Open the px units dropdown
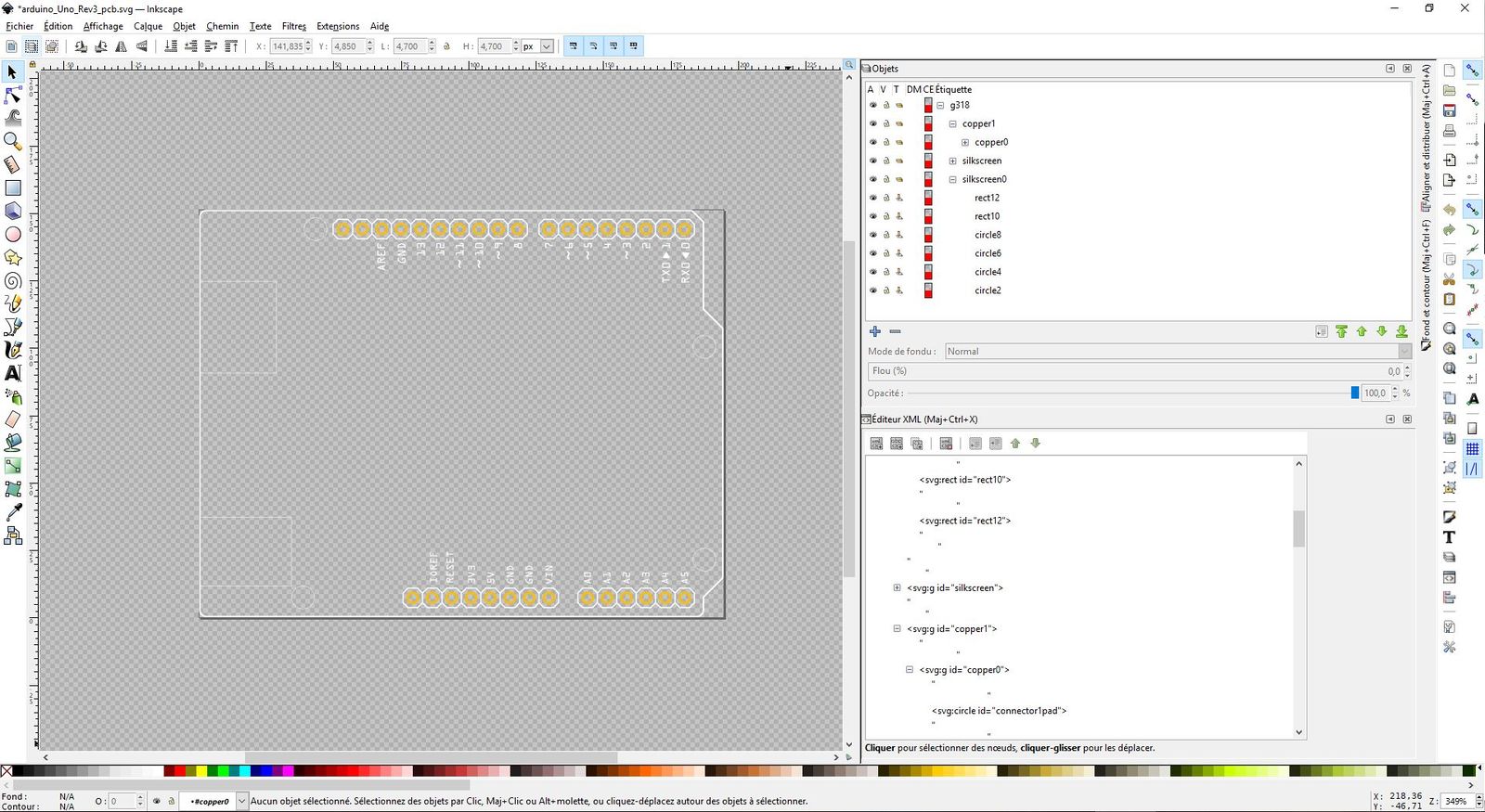The width and height of the screenshot is (1485, 812). 547,46
